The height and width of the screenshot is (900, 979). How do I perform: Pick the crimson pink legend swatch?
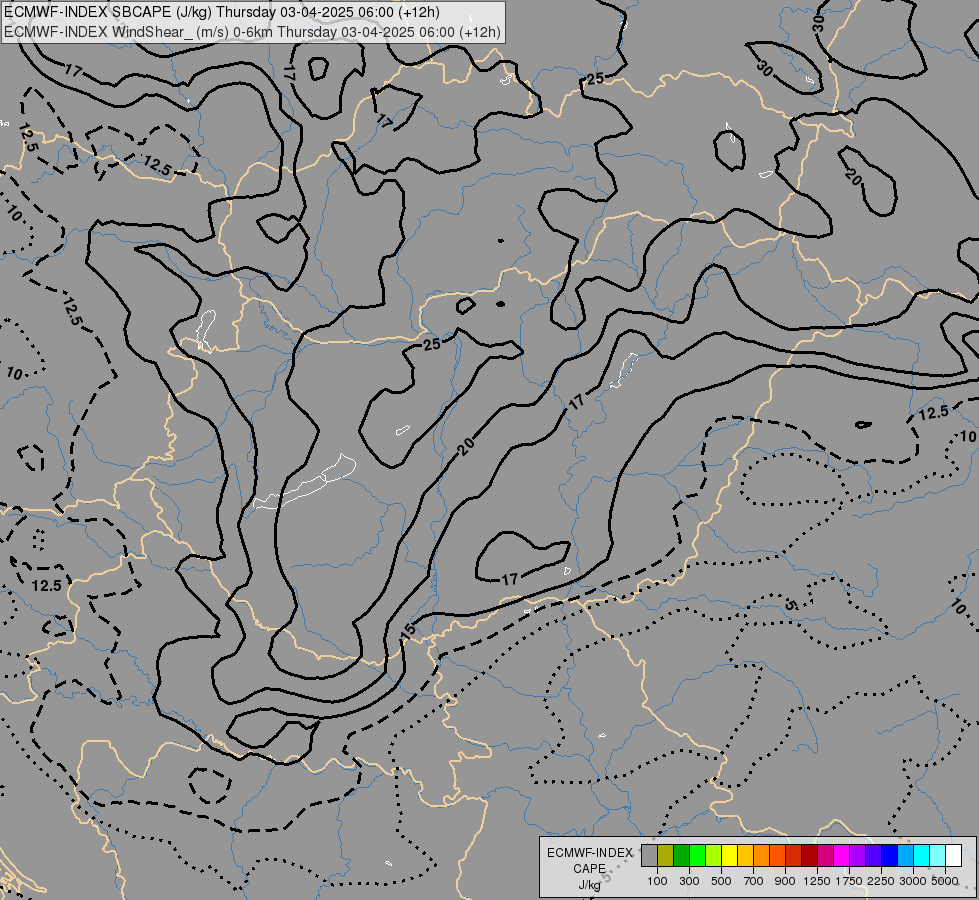826,855
